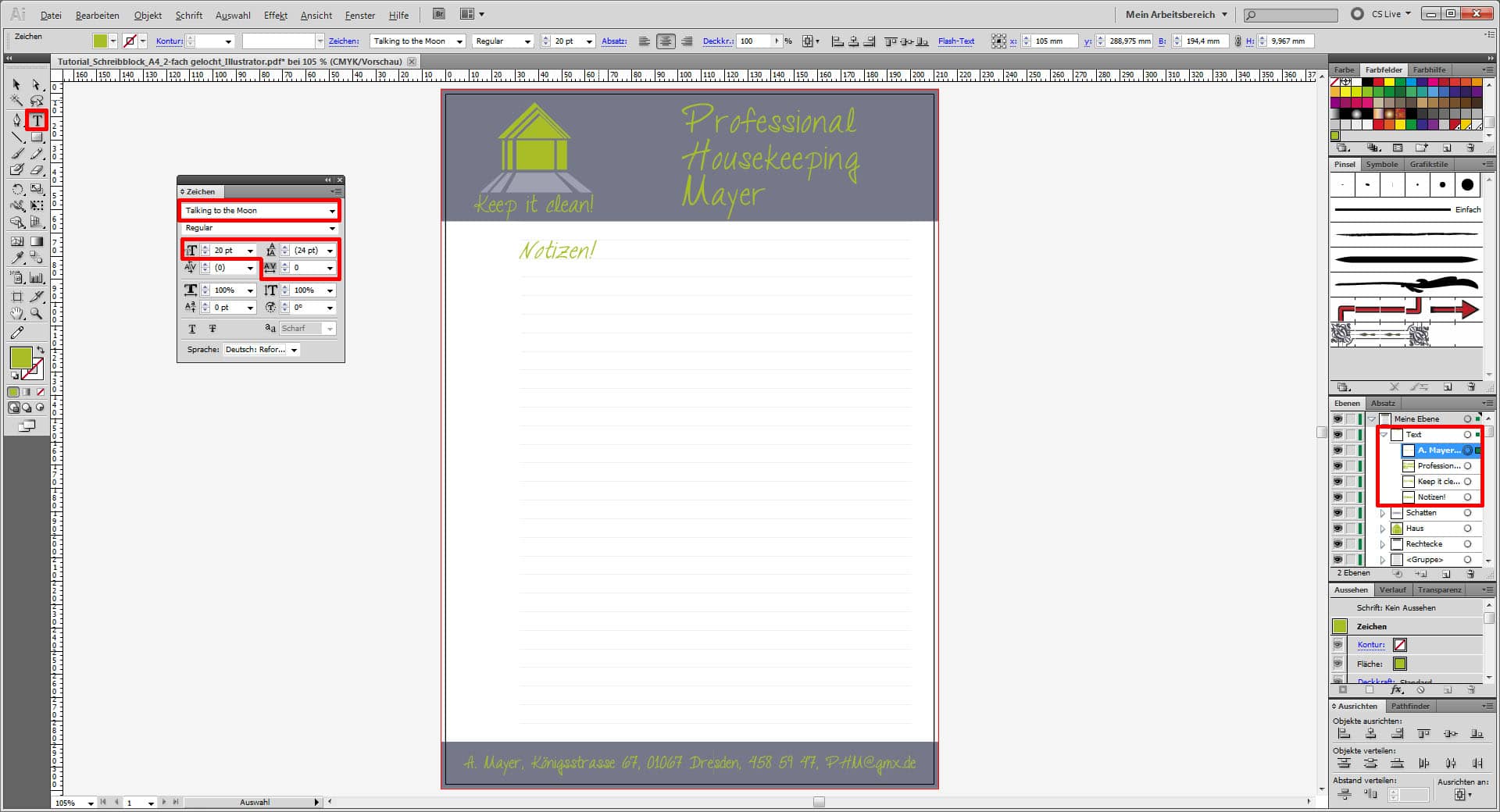Select the Rotate tool

click(16, 189)
